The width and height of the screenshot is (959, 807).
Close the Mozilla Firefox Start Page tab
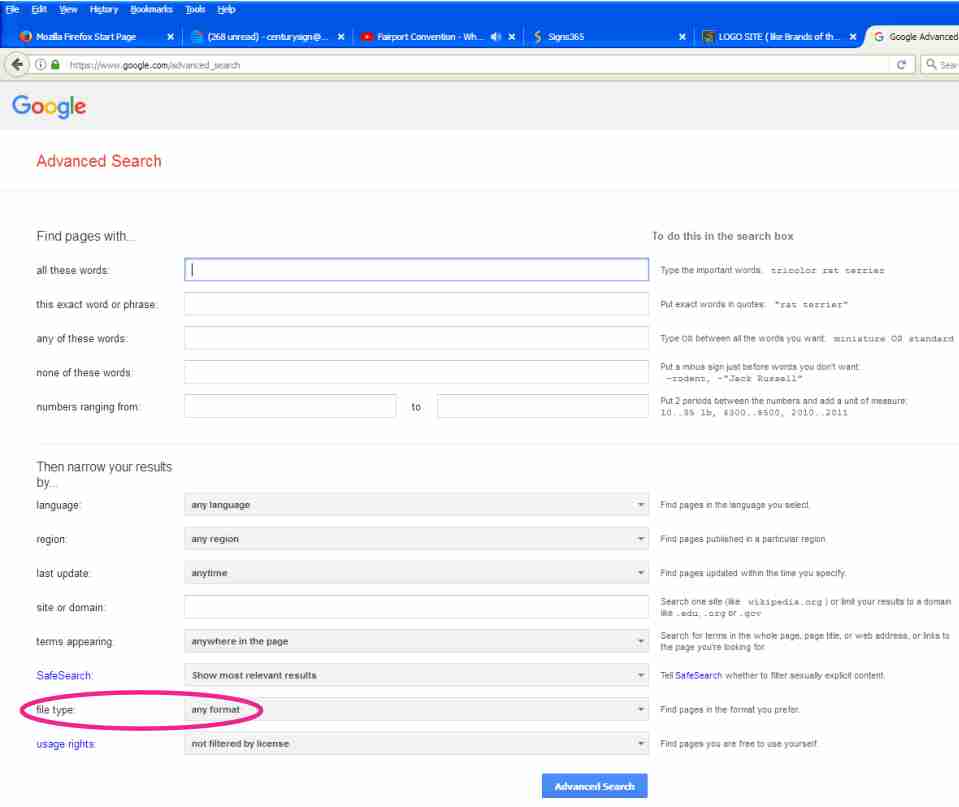point(171,37)
